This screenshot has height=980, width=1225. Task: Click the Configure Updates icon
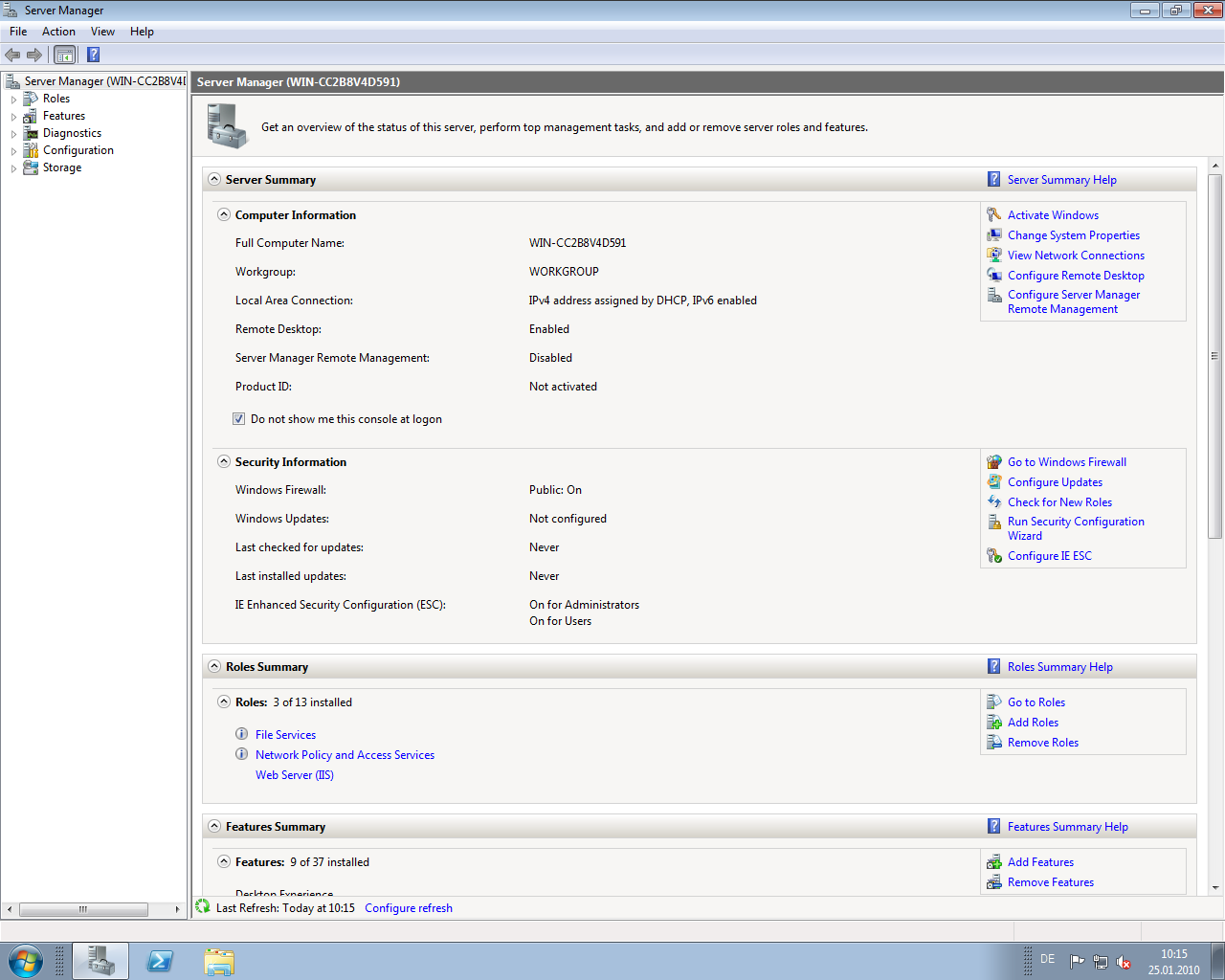tap(994, 482)
